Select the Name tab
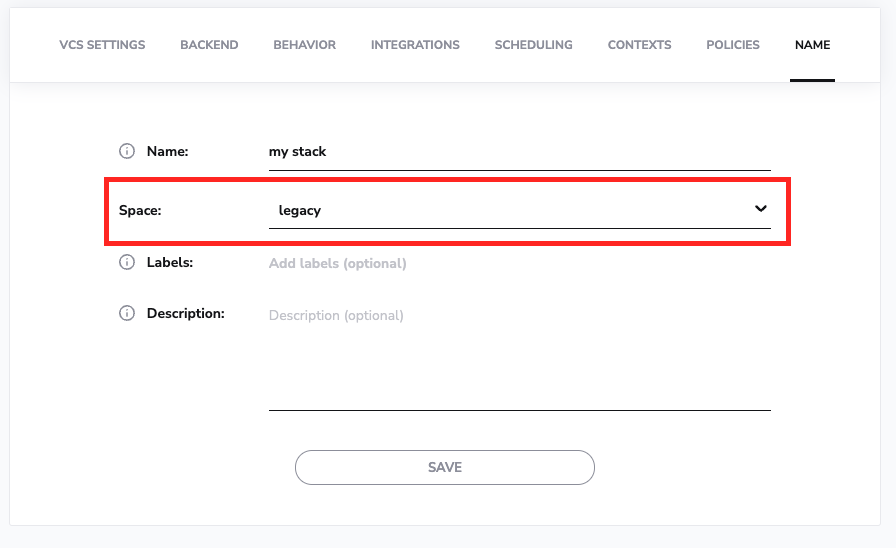 tap(812, 45)
